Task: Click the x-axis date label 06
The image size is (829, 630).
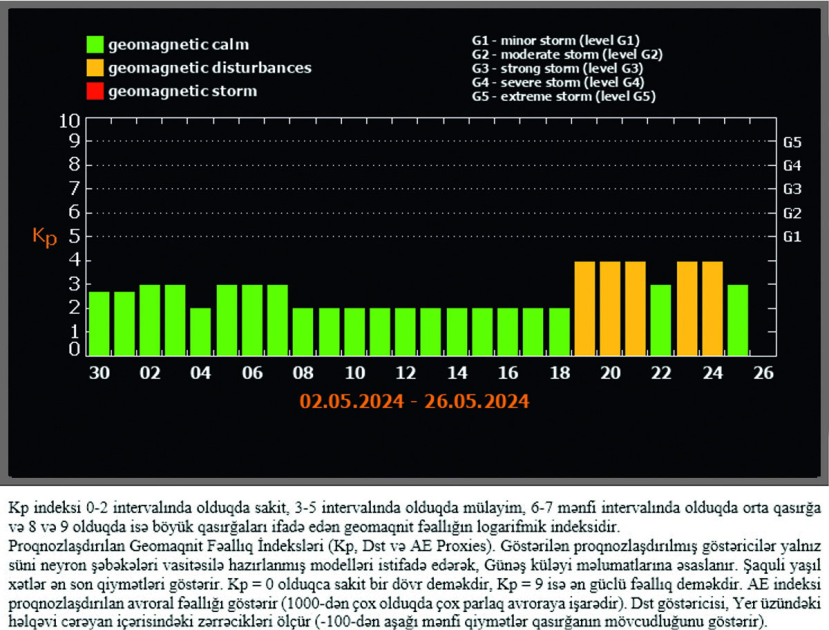Action: coord(252,373)
